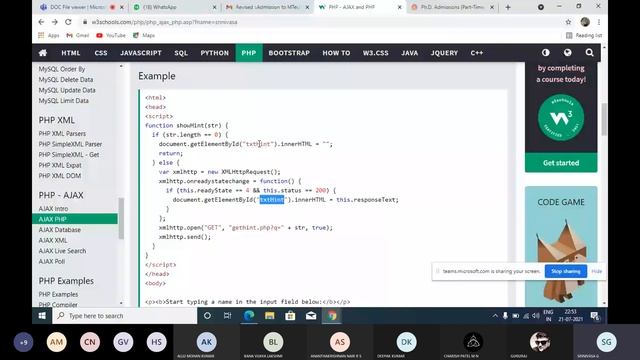The image size is (640, 360).
Task: Toggle dark mode contrast icon
Action: [545, 53]
